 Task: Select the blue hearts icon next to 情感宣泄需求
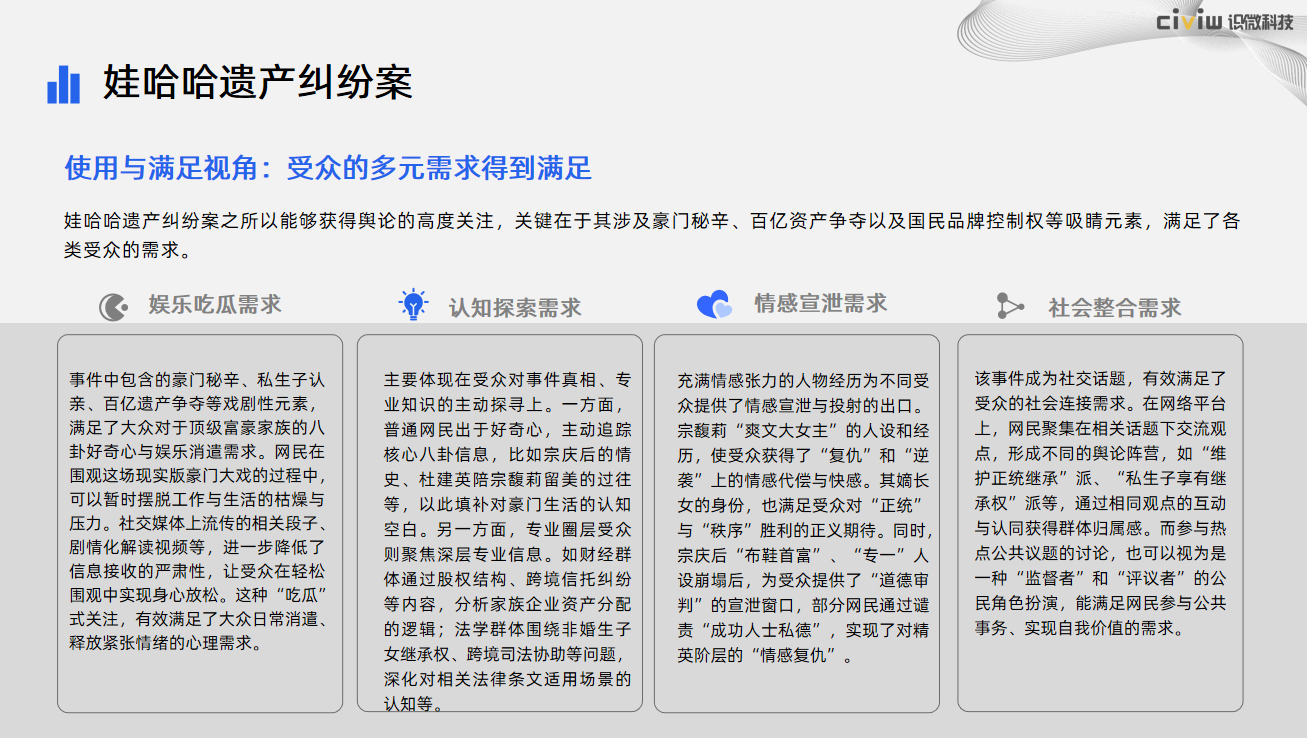click(714, 305)
